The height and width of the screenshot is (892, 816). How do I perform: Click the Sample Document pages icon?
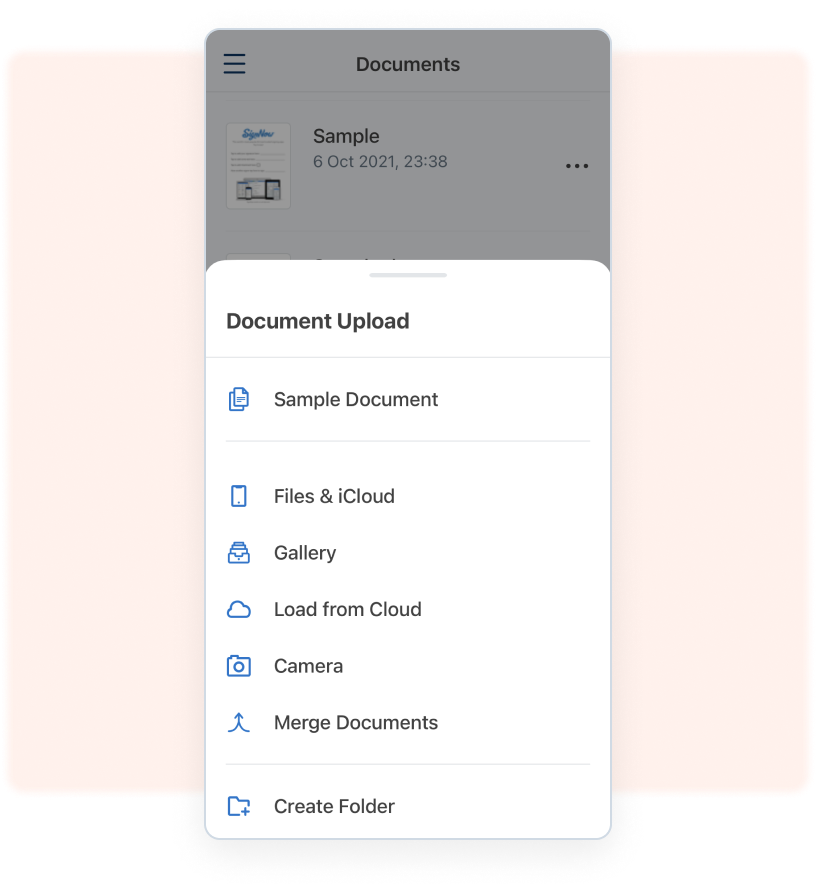pos(239,400)
